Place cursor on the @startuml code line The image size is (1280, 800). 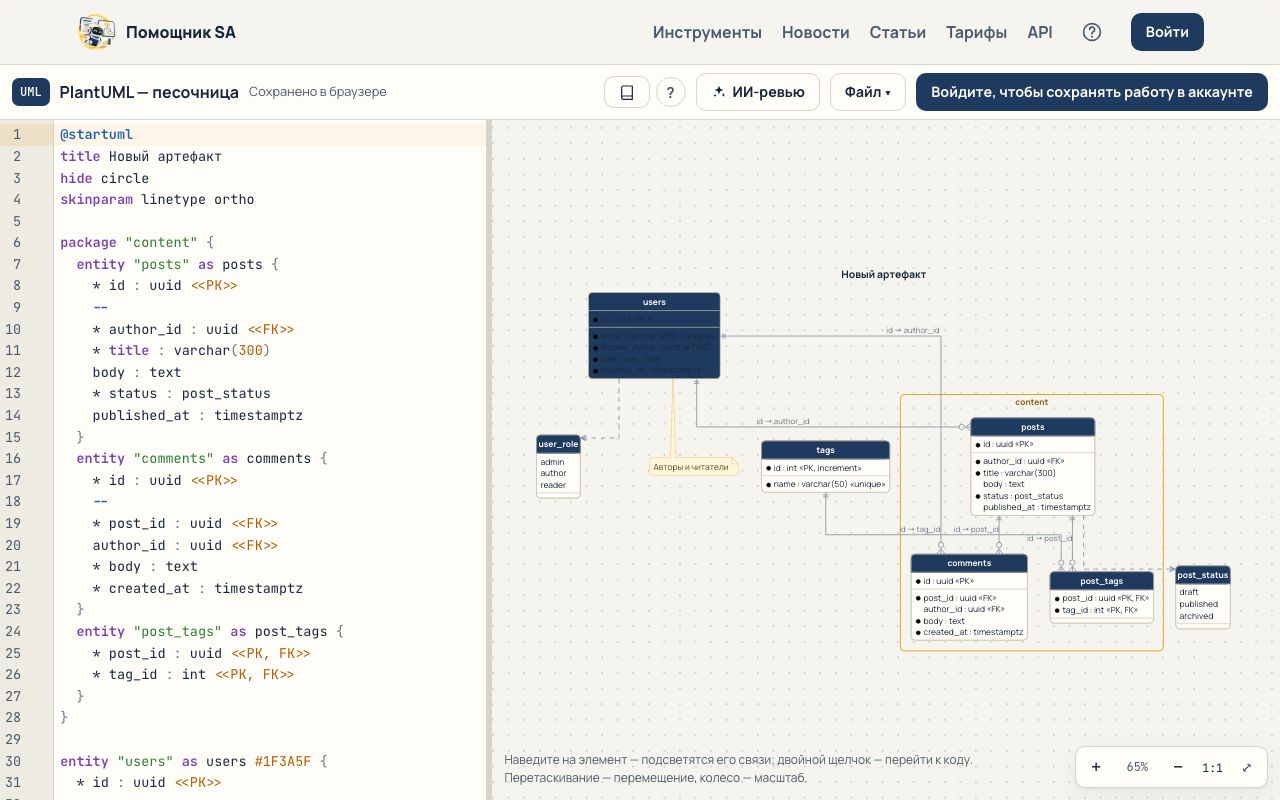(271, 134)
